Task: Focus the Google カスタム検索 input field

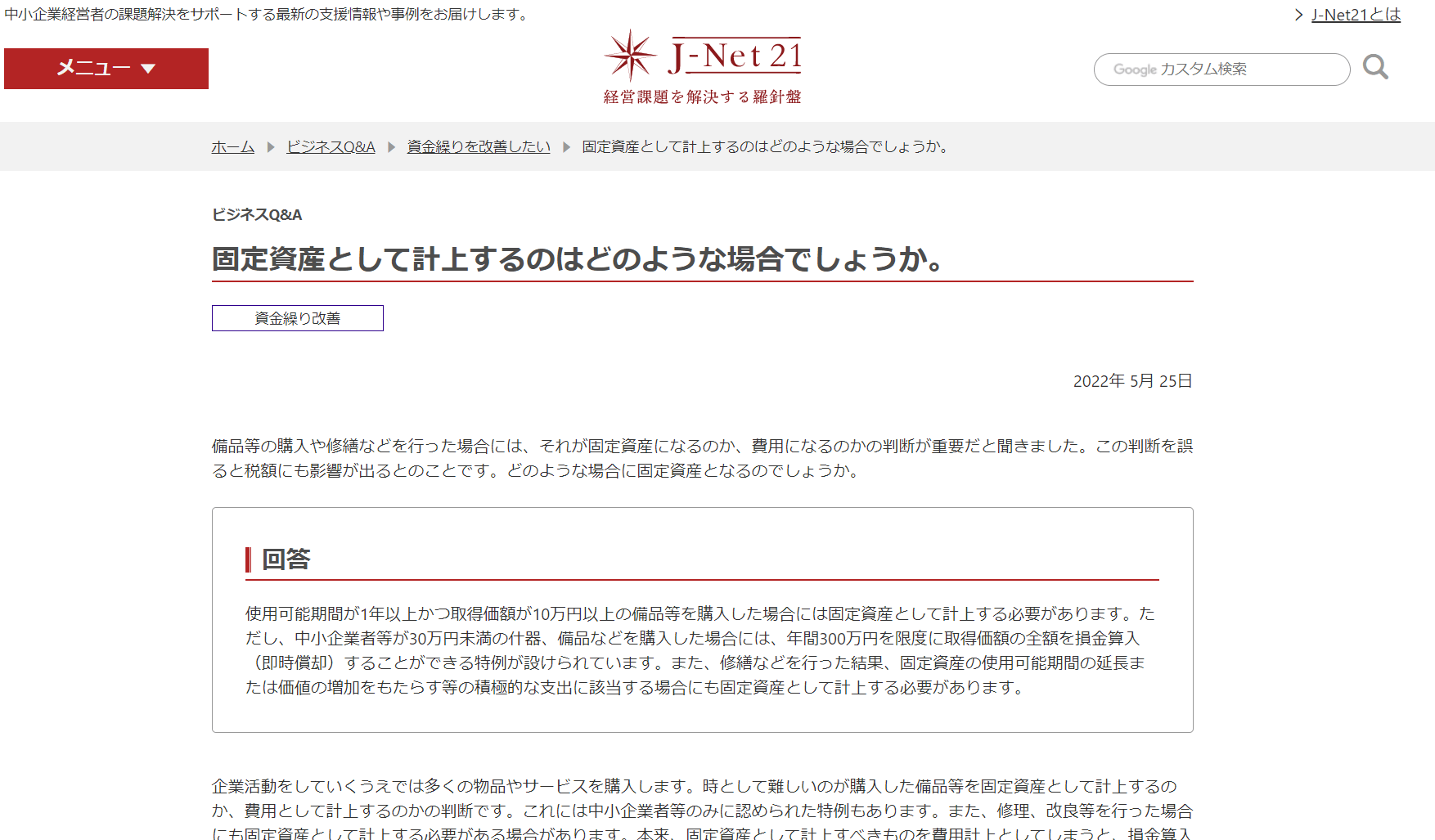Action: 1221,70
